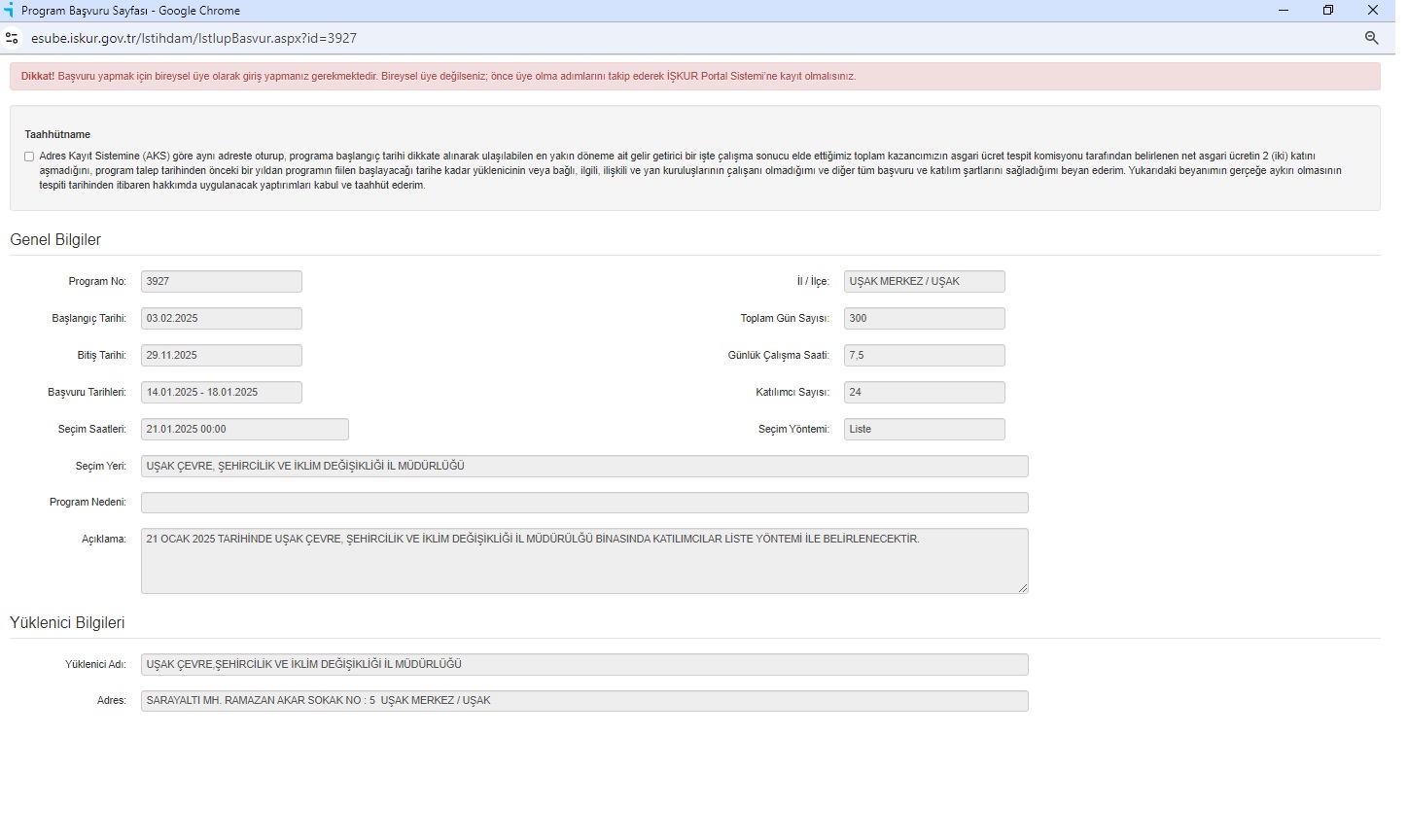The width and height of the screenshot is (1408, 840).
Task: Click the Taahhütname commitment paragraph text
Action: click(x=690, y=171)
